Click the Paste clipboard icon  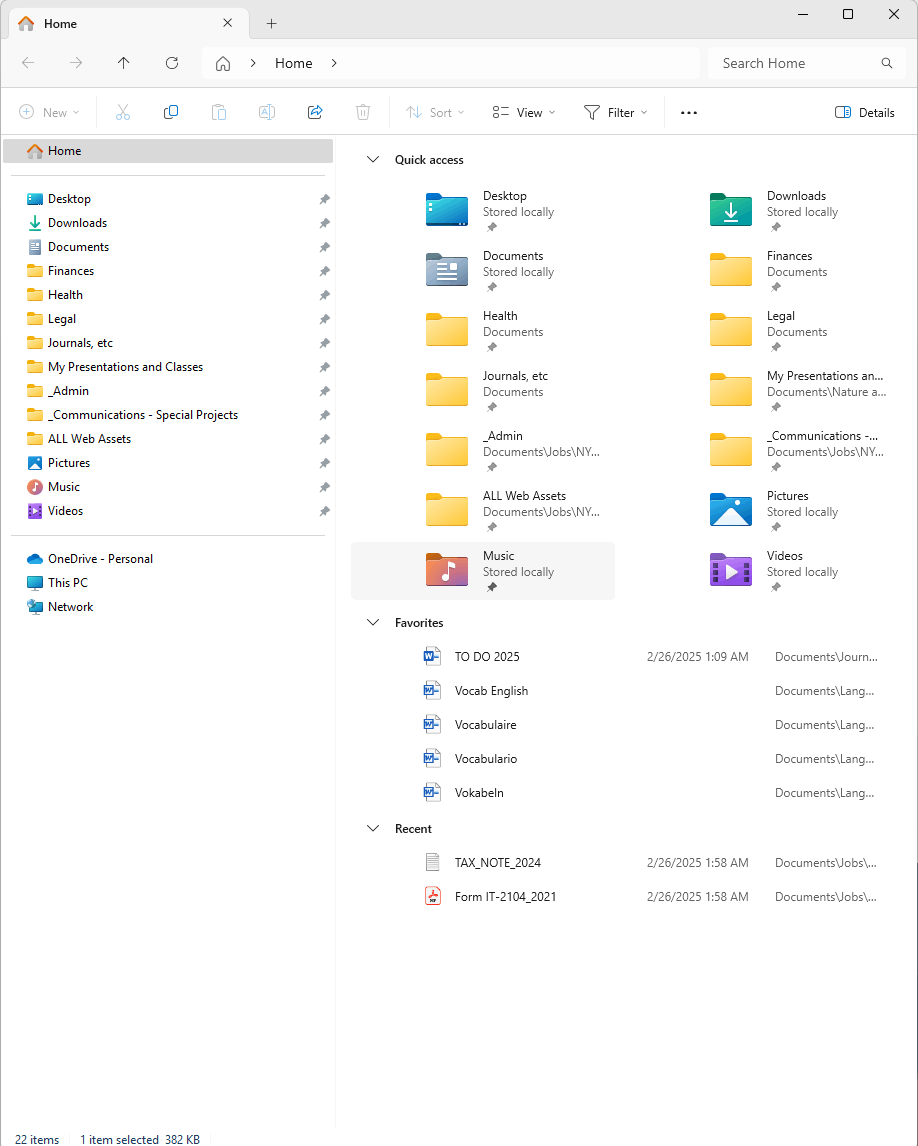219,112
